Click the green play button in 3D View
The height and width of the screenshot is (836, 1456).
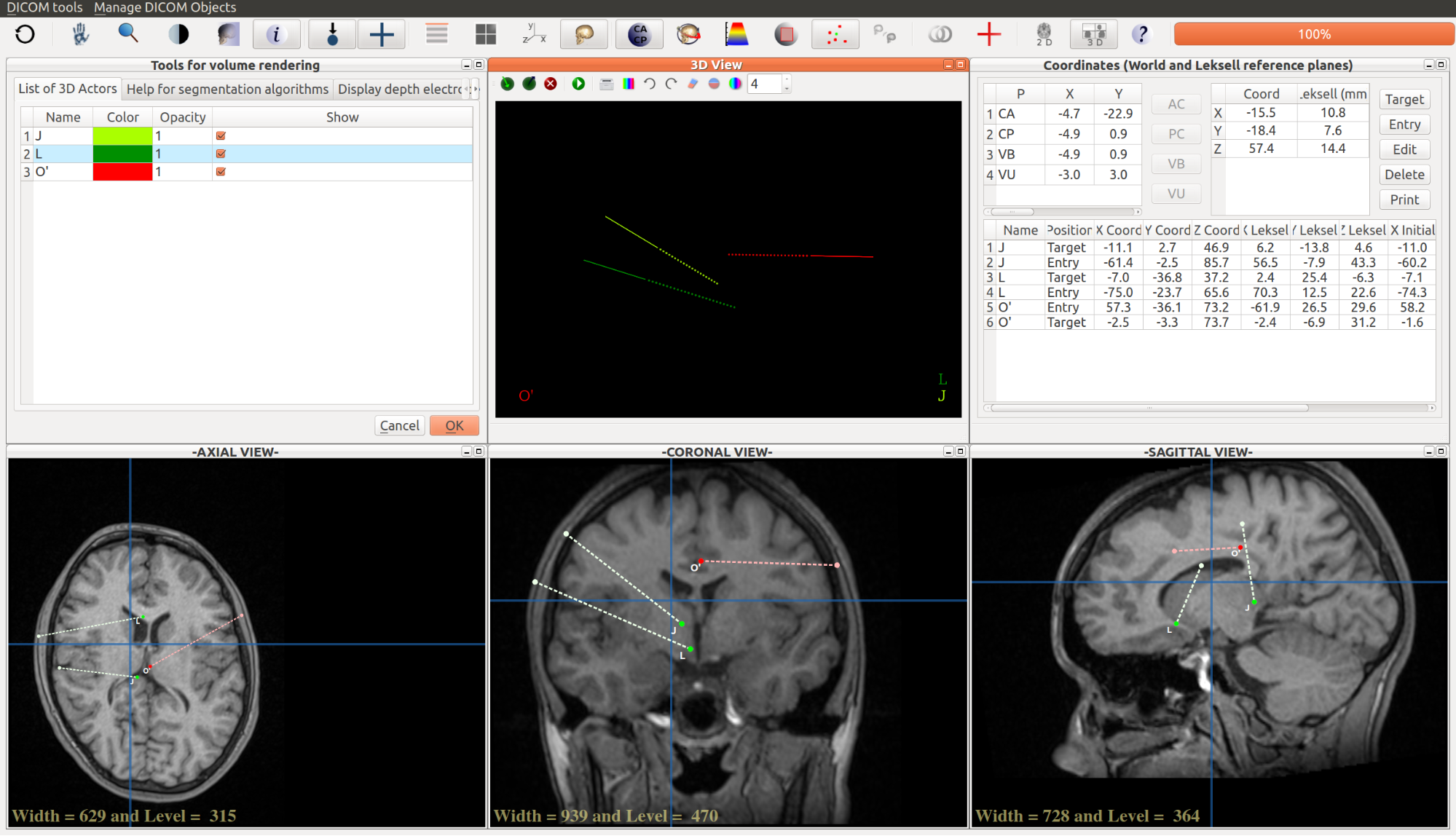point(578,84)
